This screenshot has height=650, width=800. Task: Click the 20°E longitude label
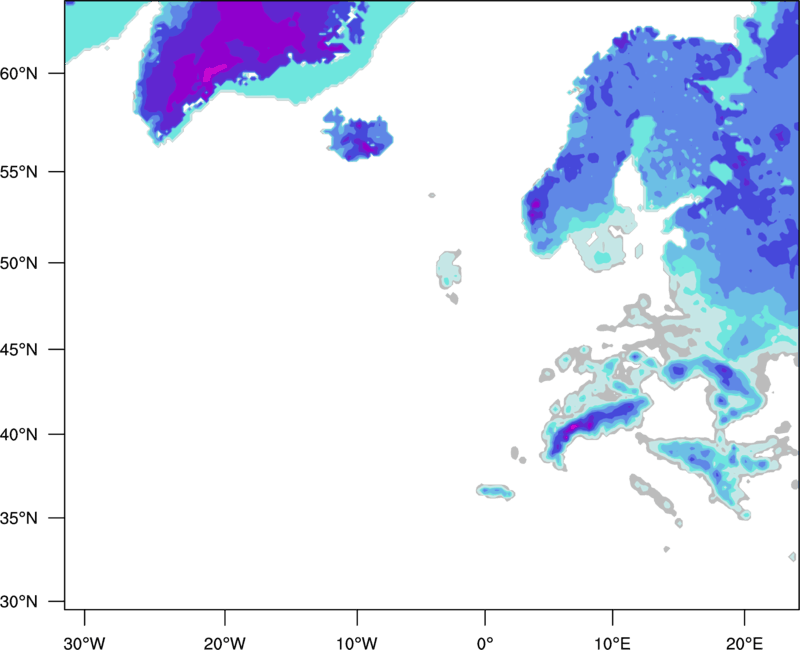[744, 643]
